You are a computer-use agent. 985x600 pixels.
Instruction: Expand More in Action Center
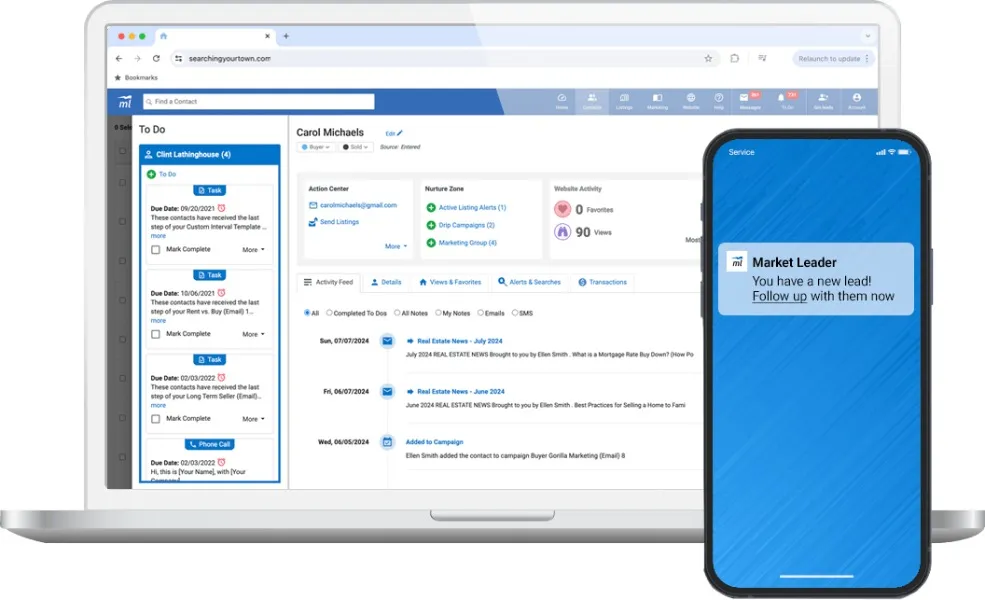click(396, 246)
